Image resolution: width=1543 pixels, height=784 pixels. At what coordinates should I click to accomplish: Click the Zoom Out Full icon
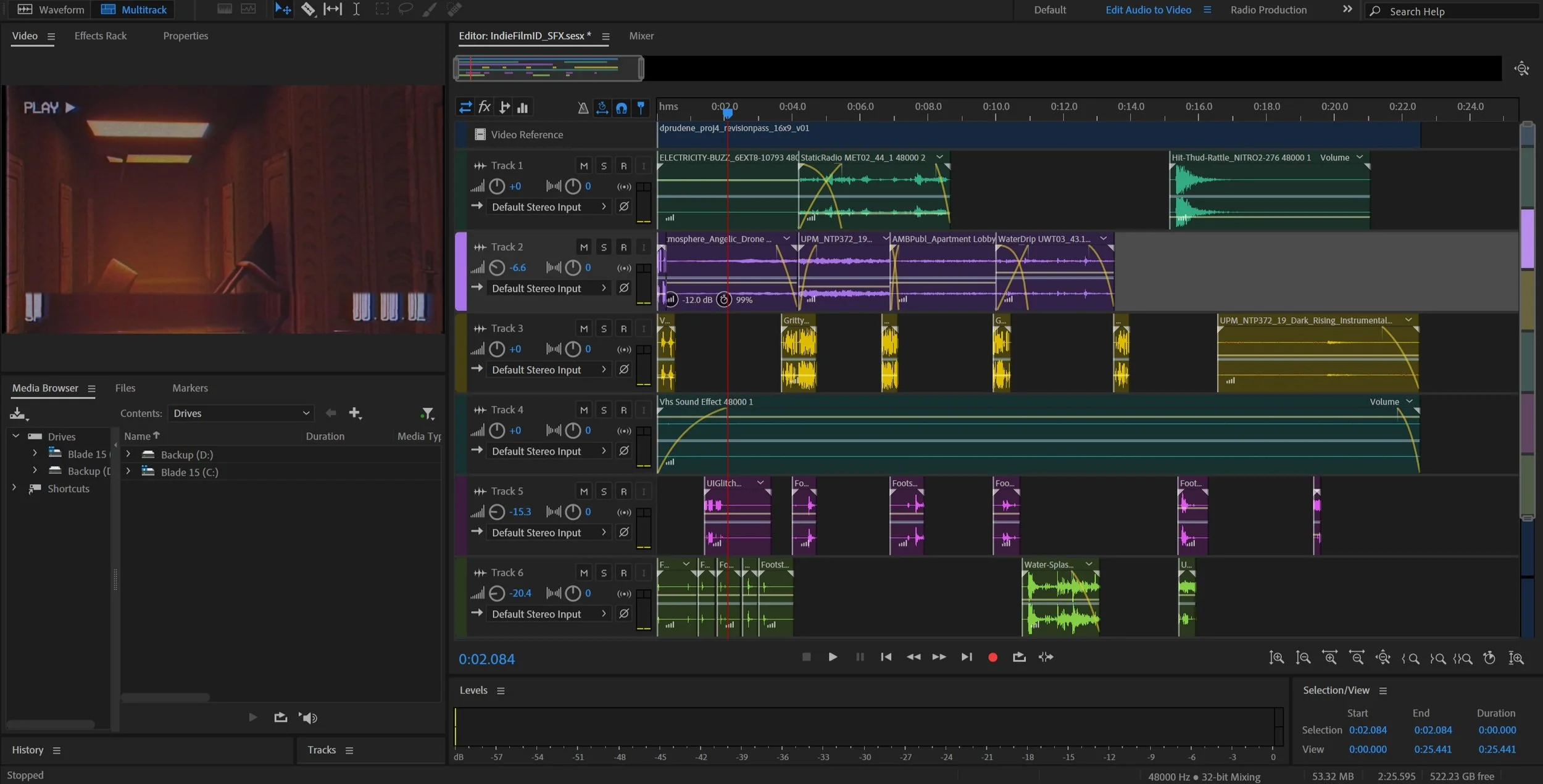pyautogui.click(x=1383, y=658)
